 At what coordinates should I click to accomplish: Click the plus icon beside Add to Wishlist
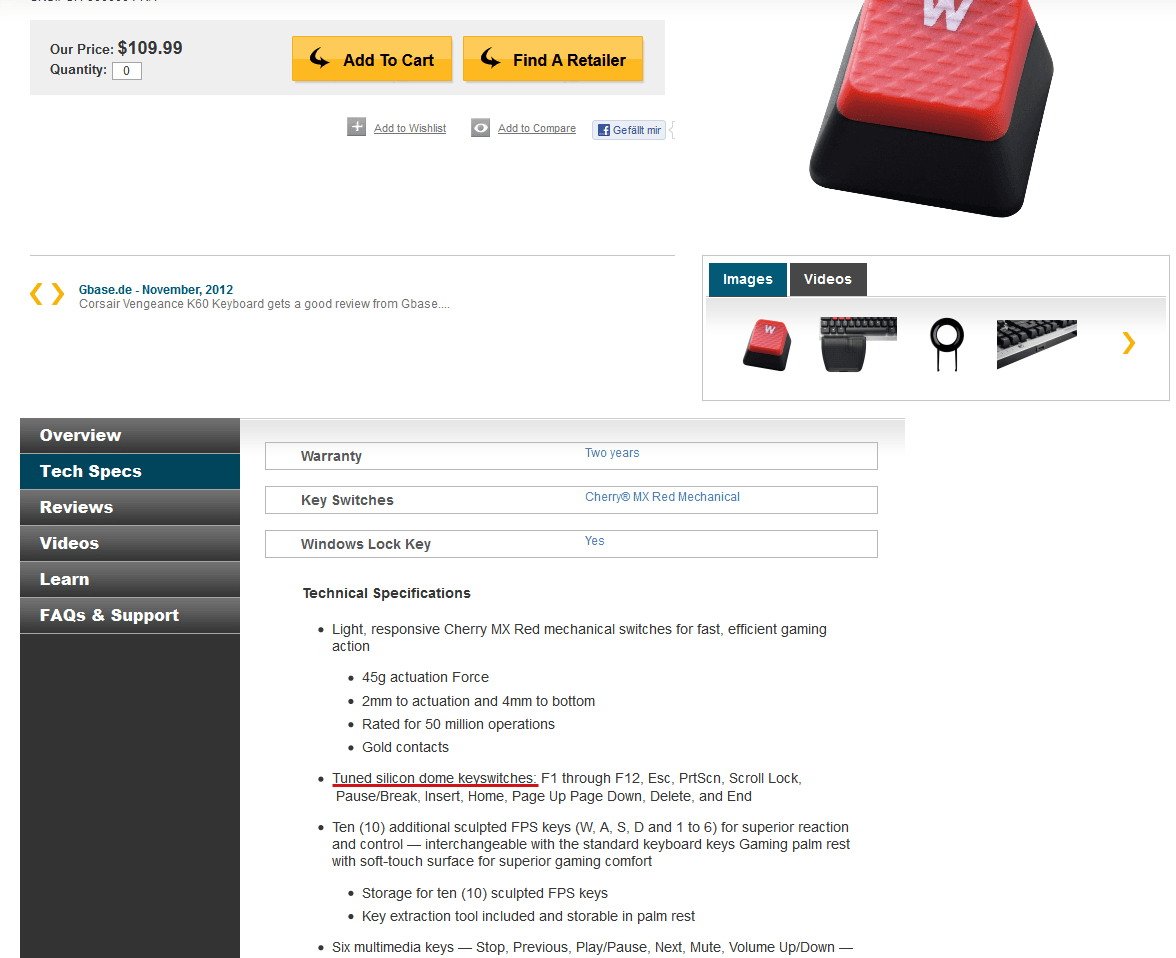[356, 127]
